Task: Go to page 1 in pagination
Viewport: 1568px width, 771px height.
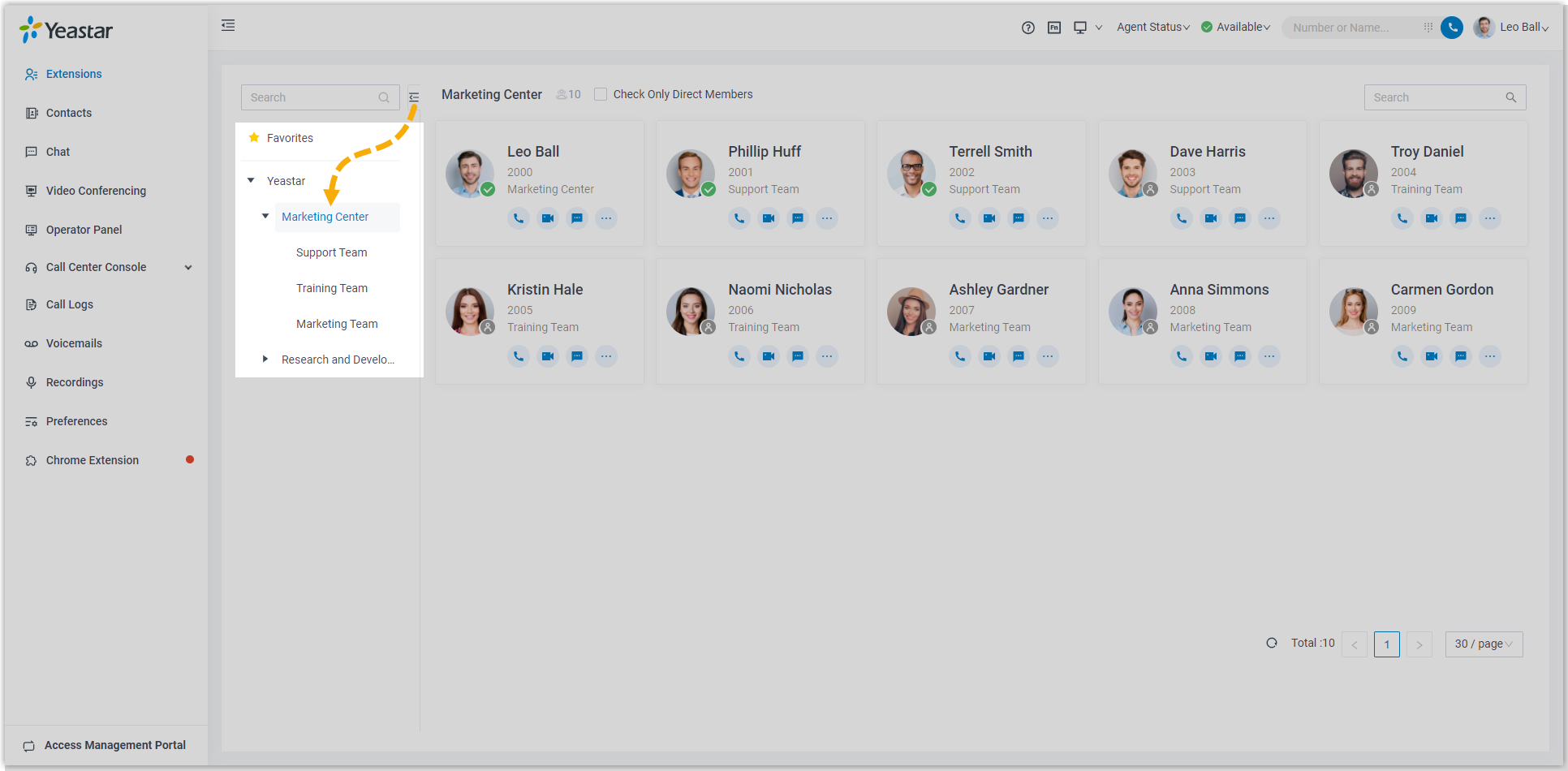Action: tap(1387, 644)
